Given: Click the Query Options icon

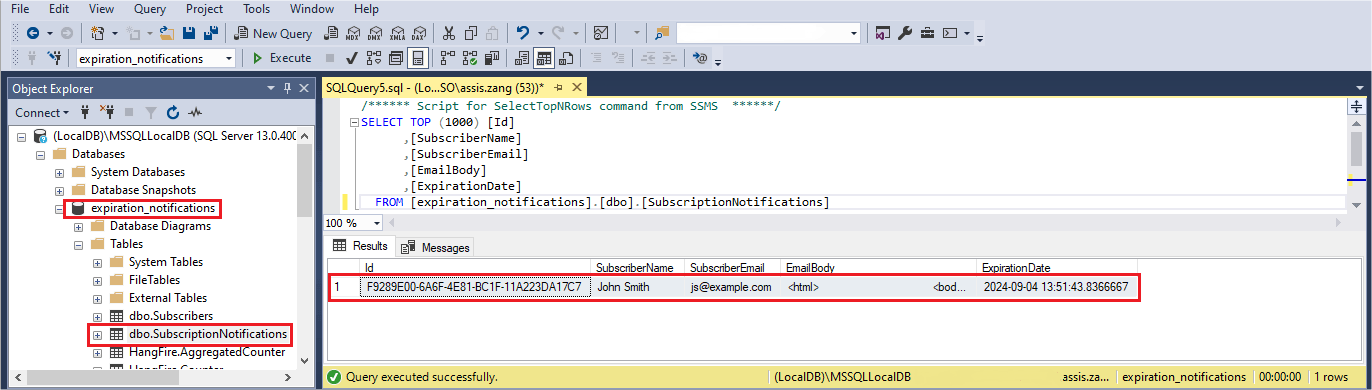Looking at the screenshot, I should click(396, 58).
